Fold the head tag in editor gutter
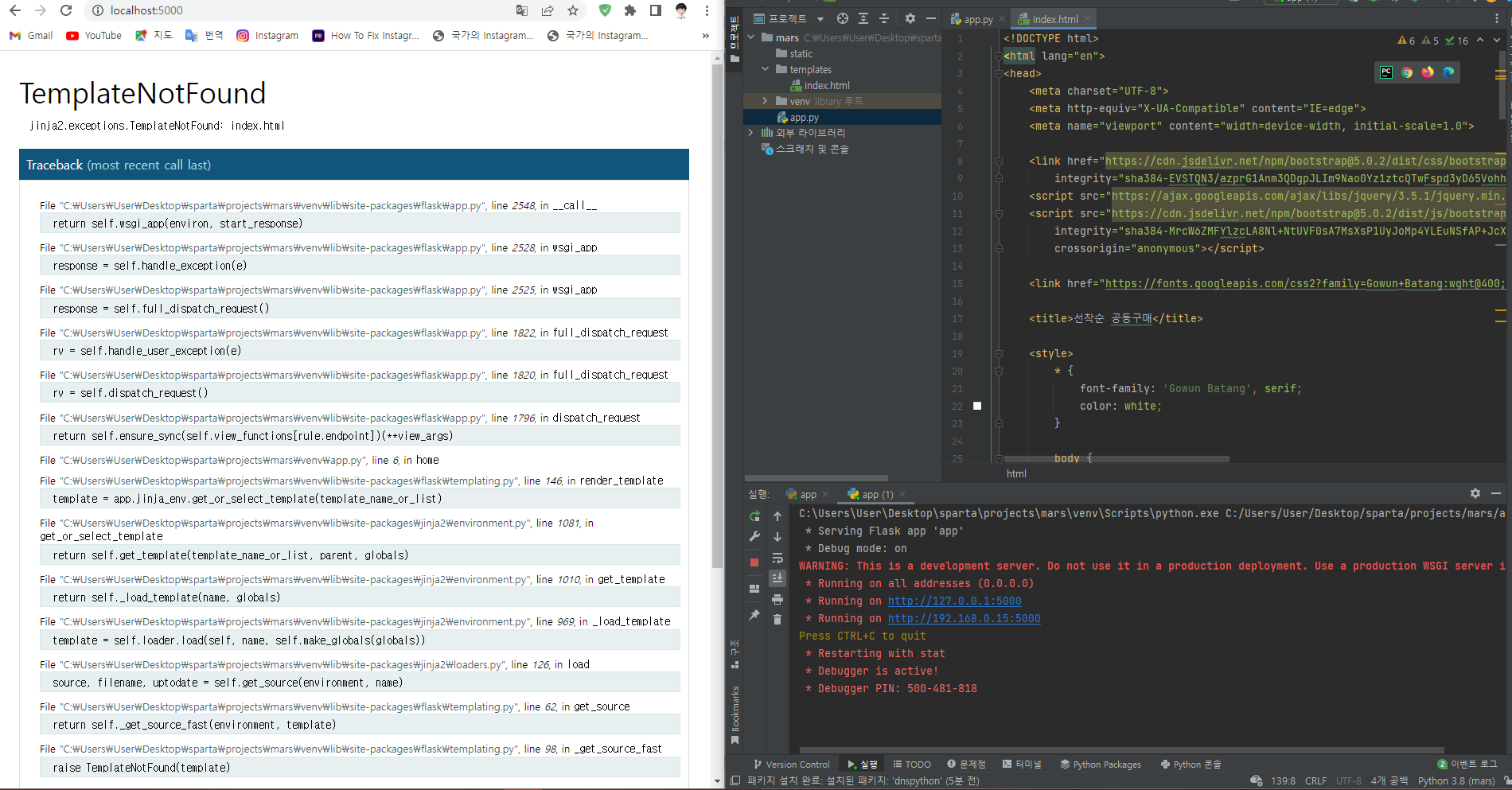 (x=998, y=73)
